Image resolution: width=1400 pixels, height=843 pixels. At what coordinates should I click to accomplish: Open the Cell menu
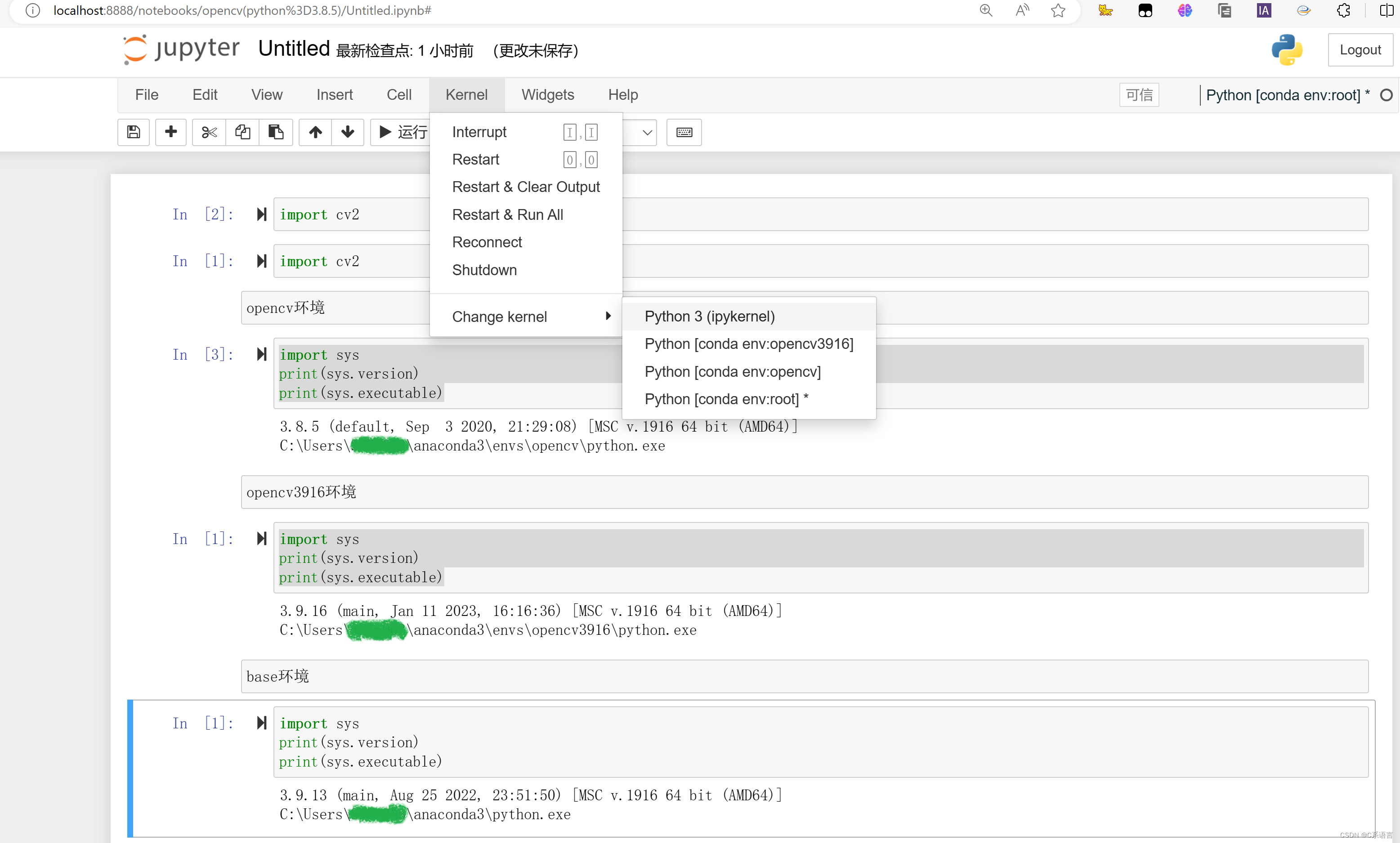[x=399, y=95]
